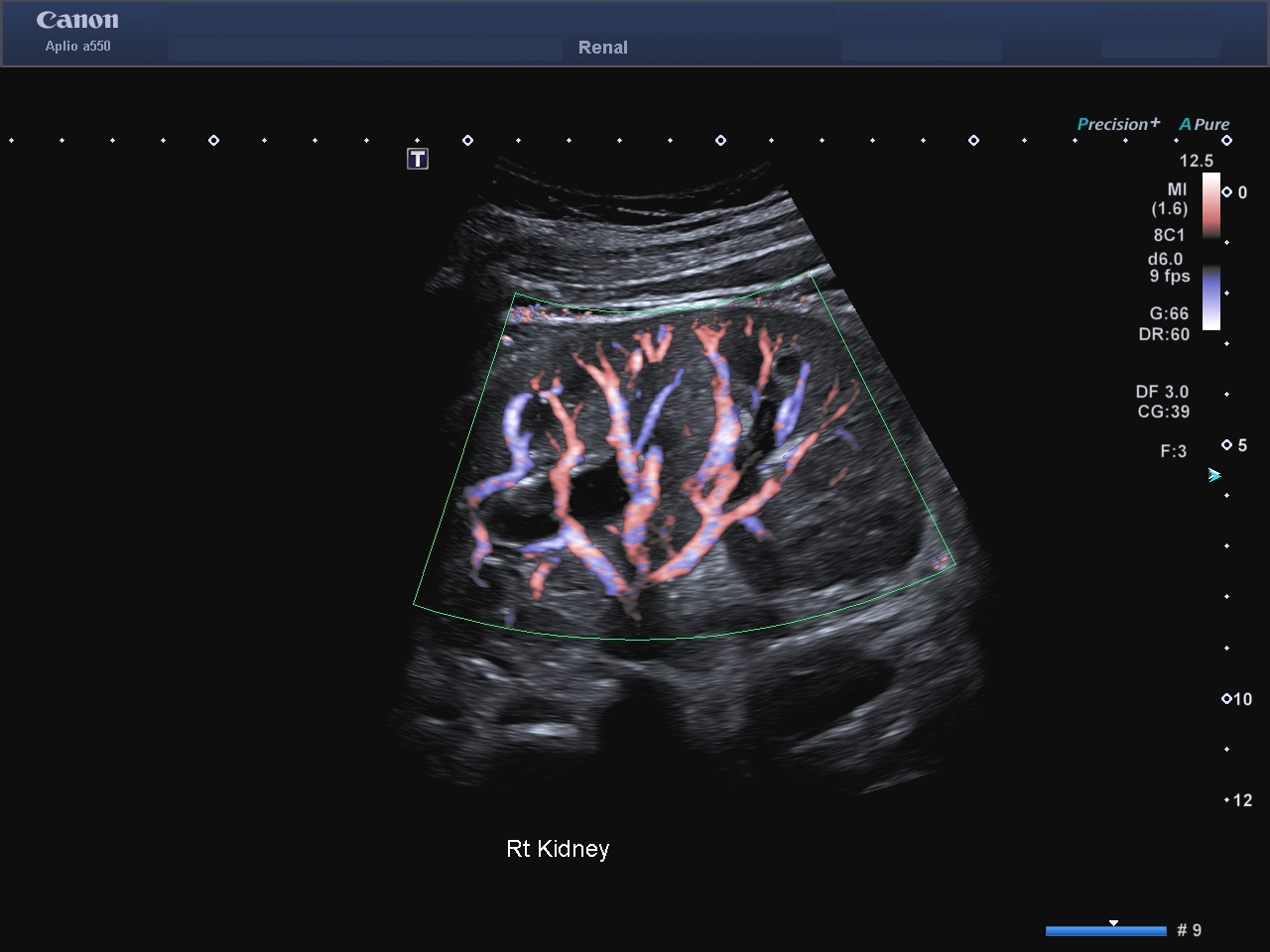The width and height of the screenshot is (1270, 952).
Task: Click the red-to-blue color Doppler scale bar
Action: [1211, 251]
